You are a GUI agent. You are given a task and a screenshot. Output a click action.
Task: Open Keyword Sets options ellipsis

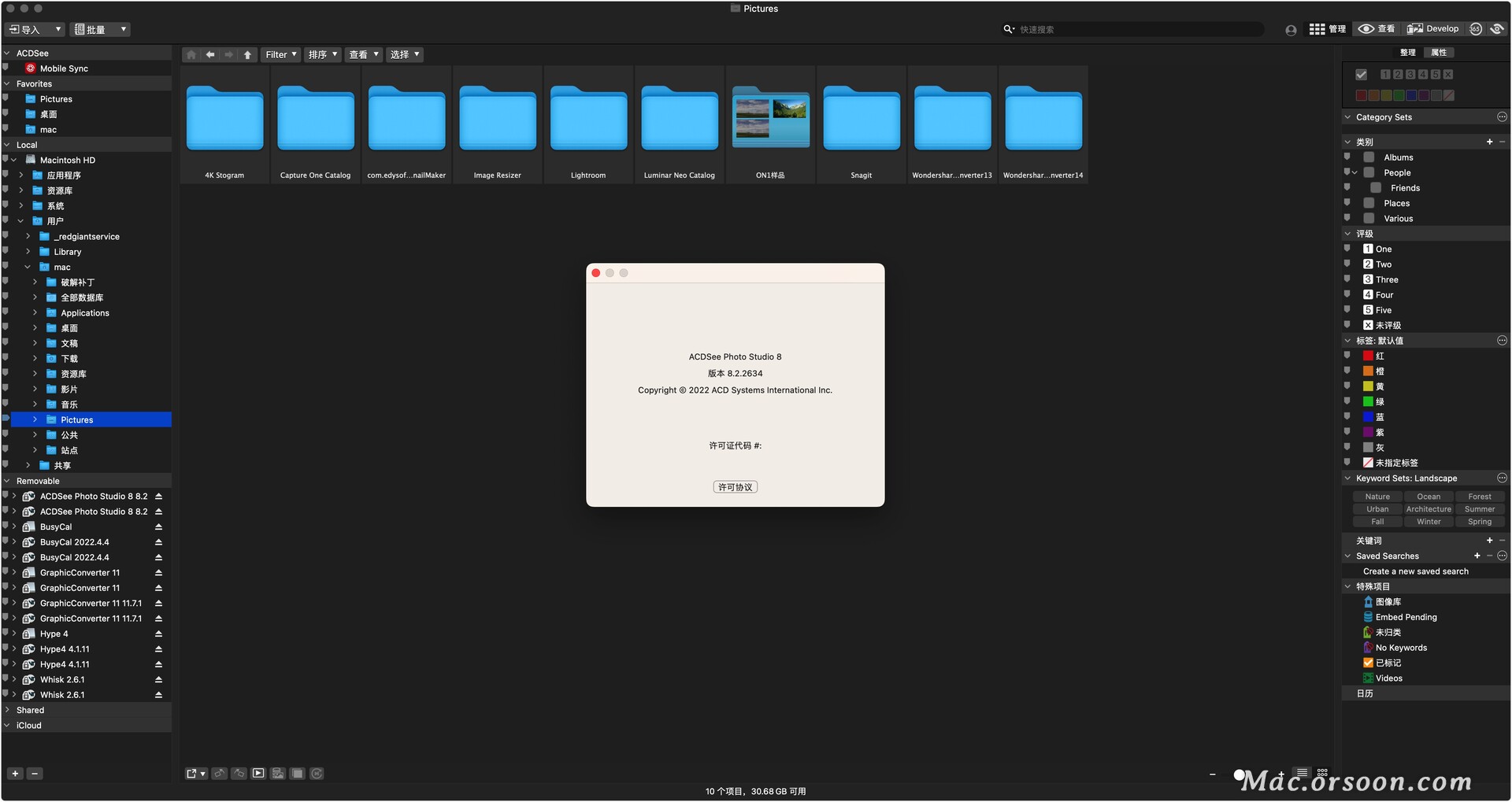(x=1502, y=479)
